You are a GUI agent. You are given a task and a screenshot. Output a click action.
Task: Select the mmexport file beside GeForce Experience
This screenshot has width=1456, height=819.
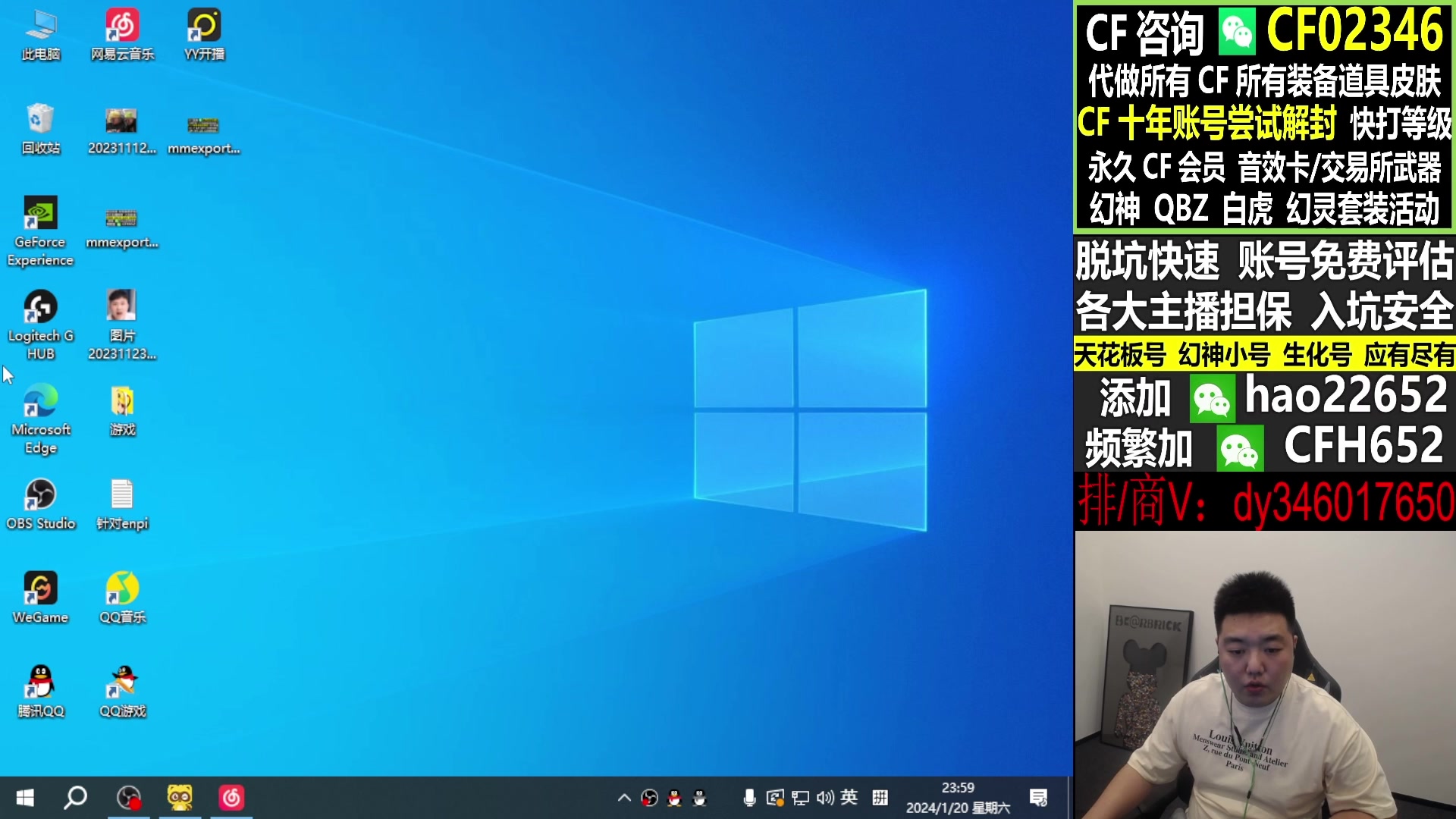point(122,227)
